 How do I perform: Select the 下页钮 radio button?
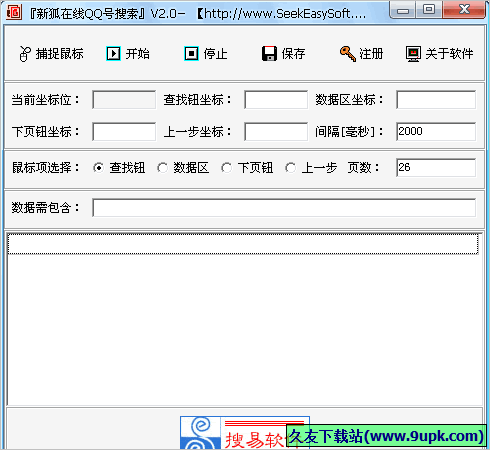click(226, 168)
